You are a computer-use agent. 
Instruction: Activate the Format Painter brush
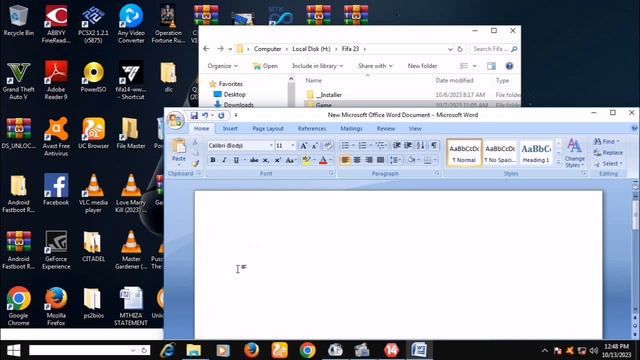[x=195, y=163]
